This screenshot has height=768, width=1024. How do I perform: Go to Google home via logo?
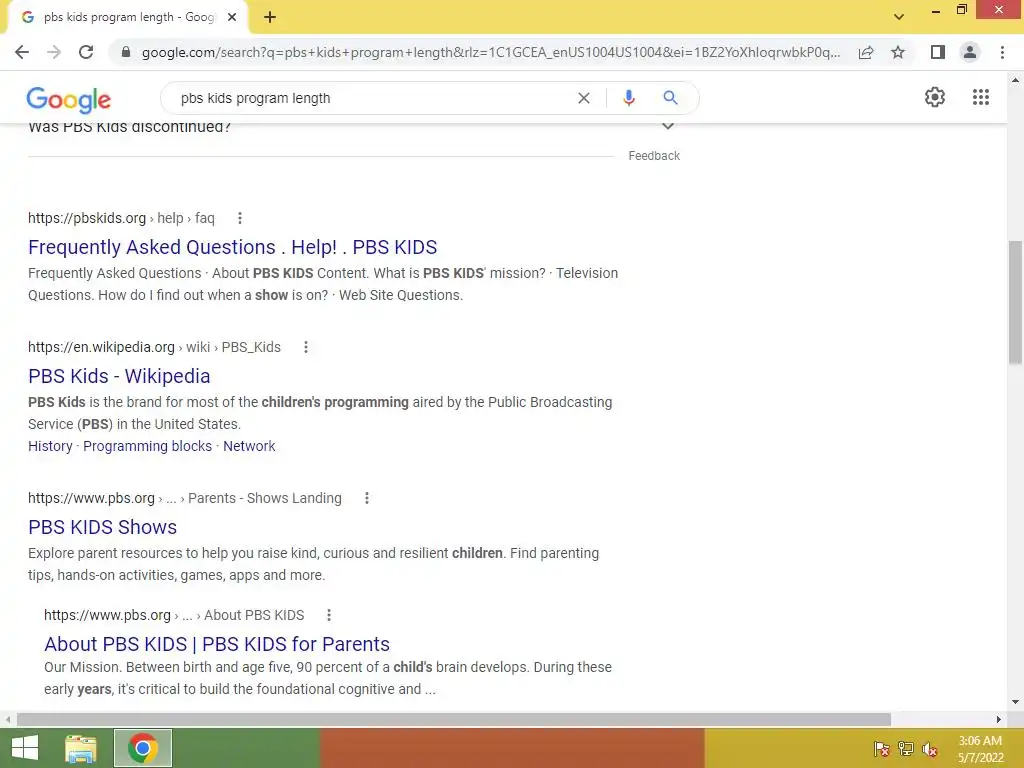(x=69, y=99)
